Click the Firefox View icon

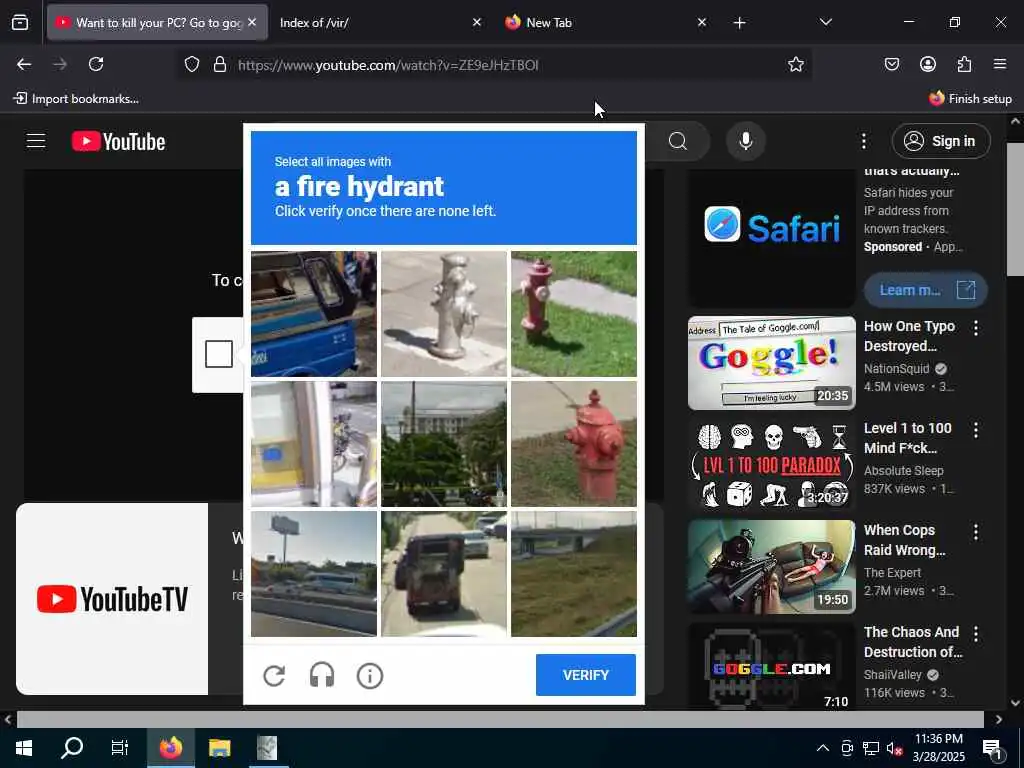point(20,22)
